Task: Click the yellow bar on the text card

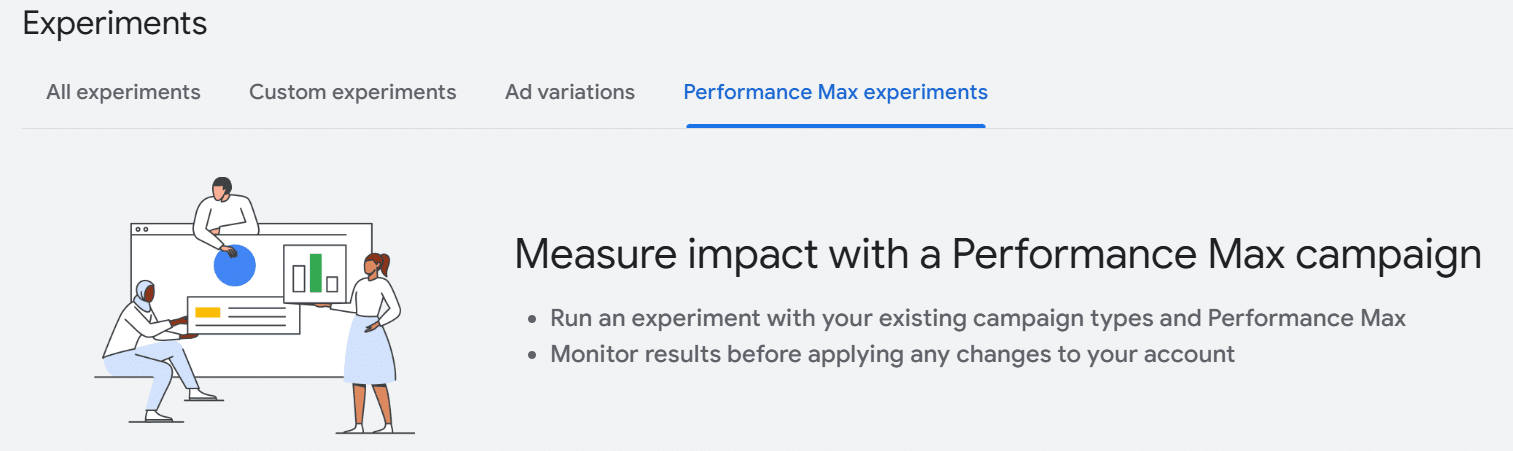Action: pyautogui.click(x=208, y=313)
